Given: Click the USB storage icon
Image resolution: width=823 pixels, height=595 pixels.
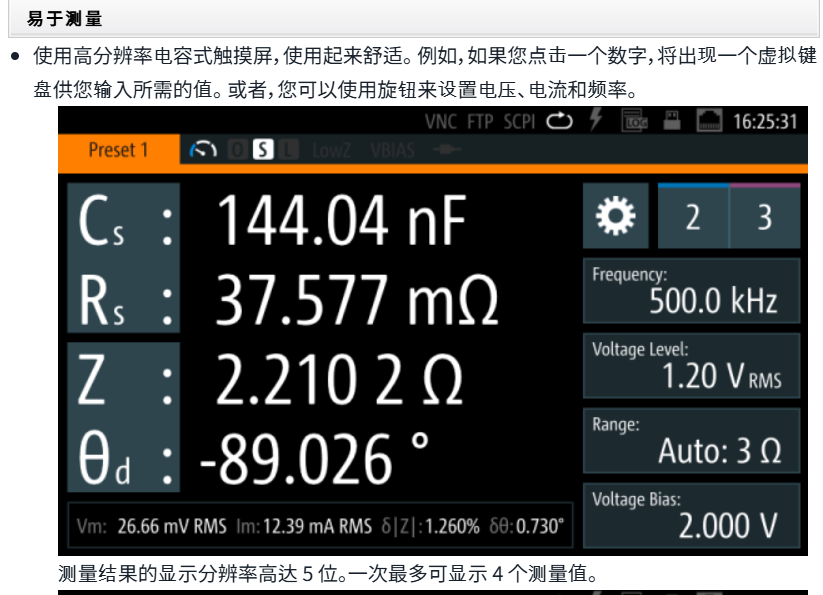Looking at the screenshot, I should coord(672,121).
